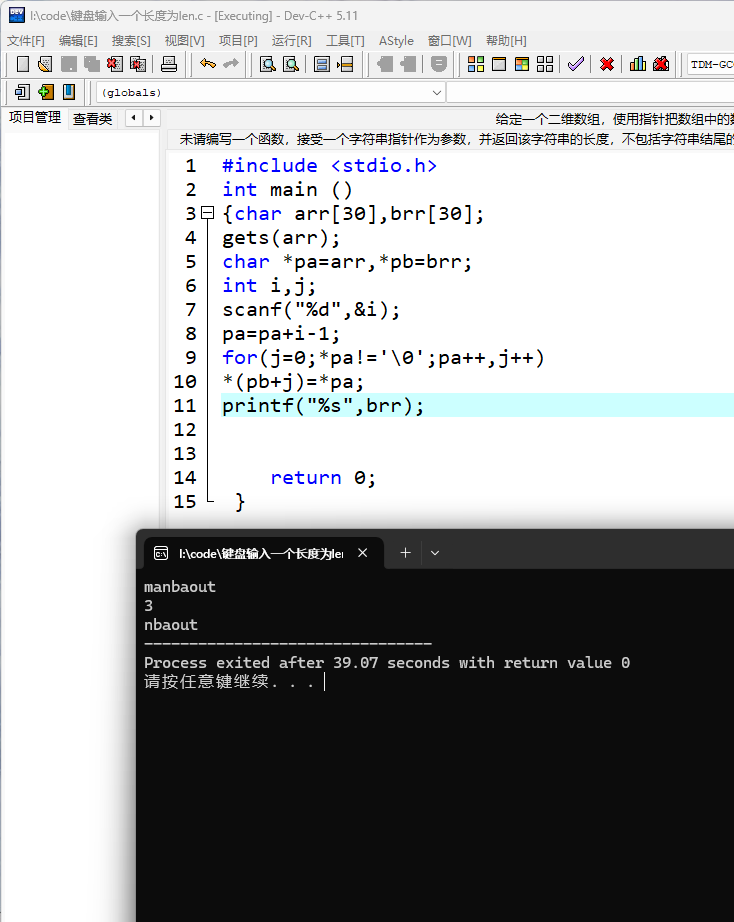Image resolution: width=734 pixels, height=922 pixels.
Task: Open the 编辑[E] menu
Action: [x=78, y=41]
